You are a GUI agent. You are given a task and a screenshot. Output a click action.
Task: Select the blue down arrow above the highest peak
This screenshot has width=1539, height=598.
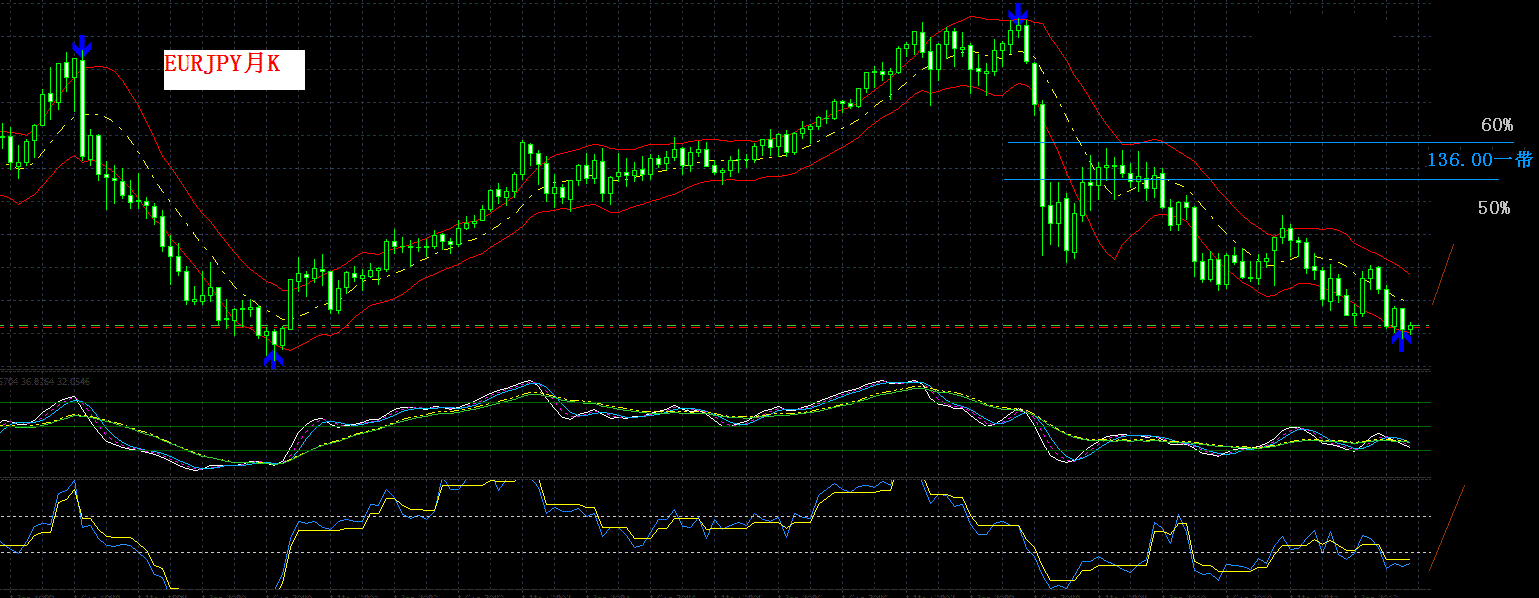coord(1018,13)
